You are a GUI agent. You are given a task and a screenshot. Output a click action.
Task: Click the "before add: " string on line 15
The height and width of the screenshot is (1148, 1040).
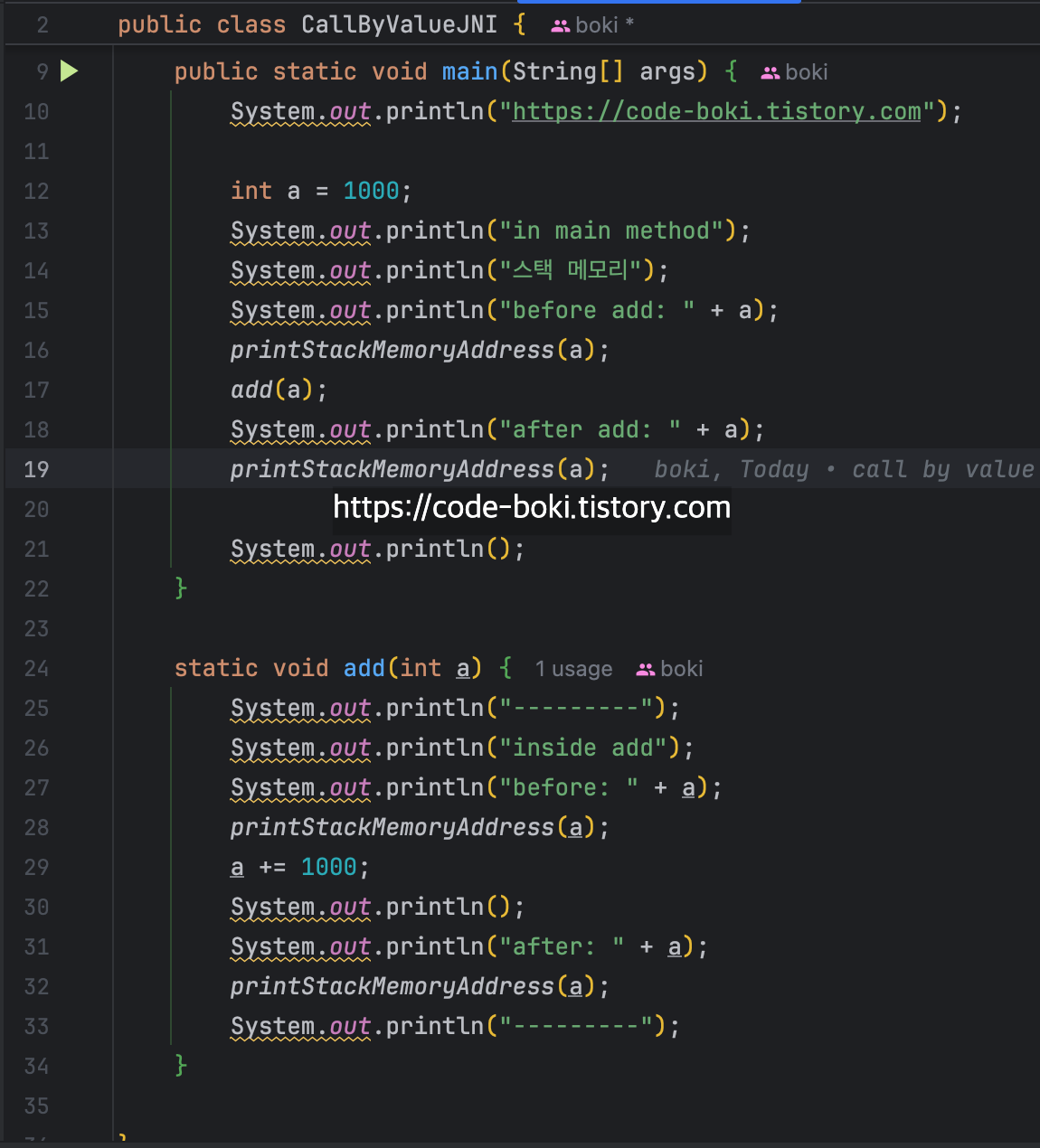tap(597, 310)
